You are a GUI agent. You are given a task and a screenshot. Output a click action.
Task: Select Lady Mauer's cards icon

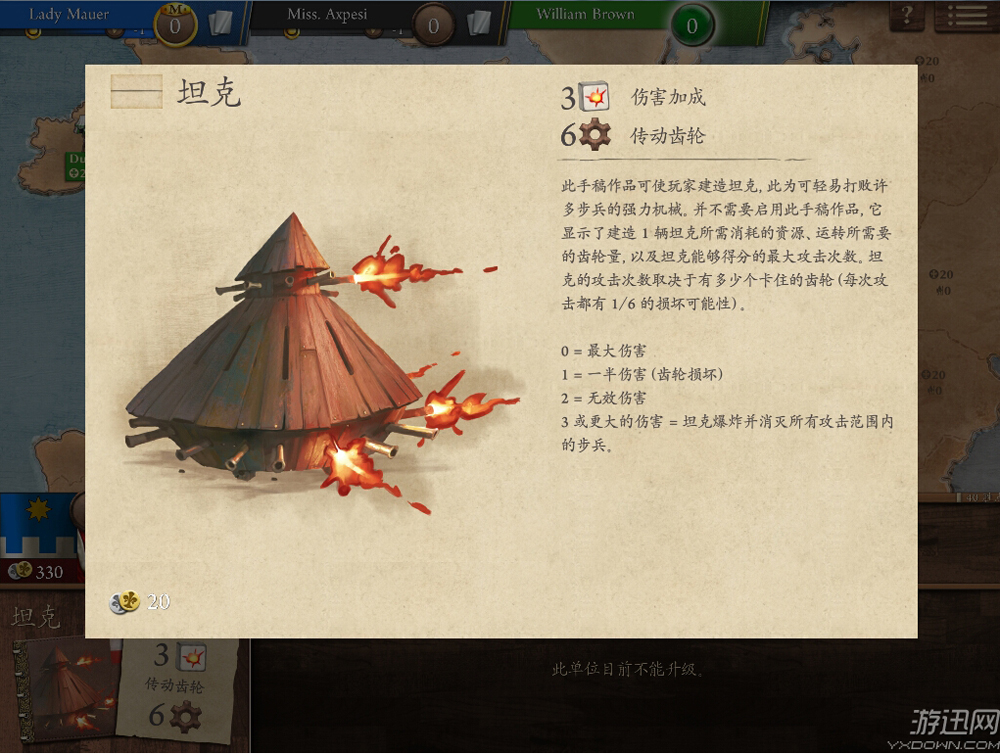[x=219, y=24]
